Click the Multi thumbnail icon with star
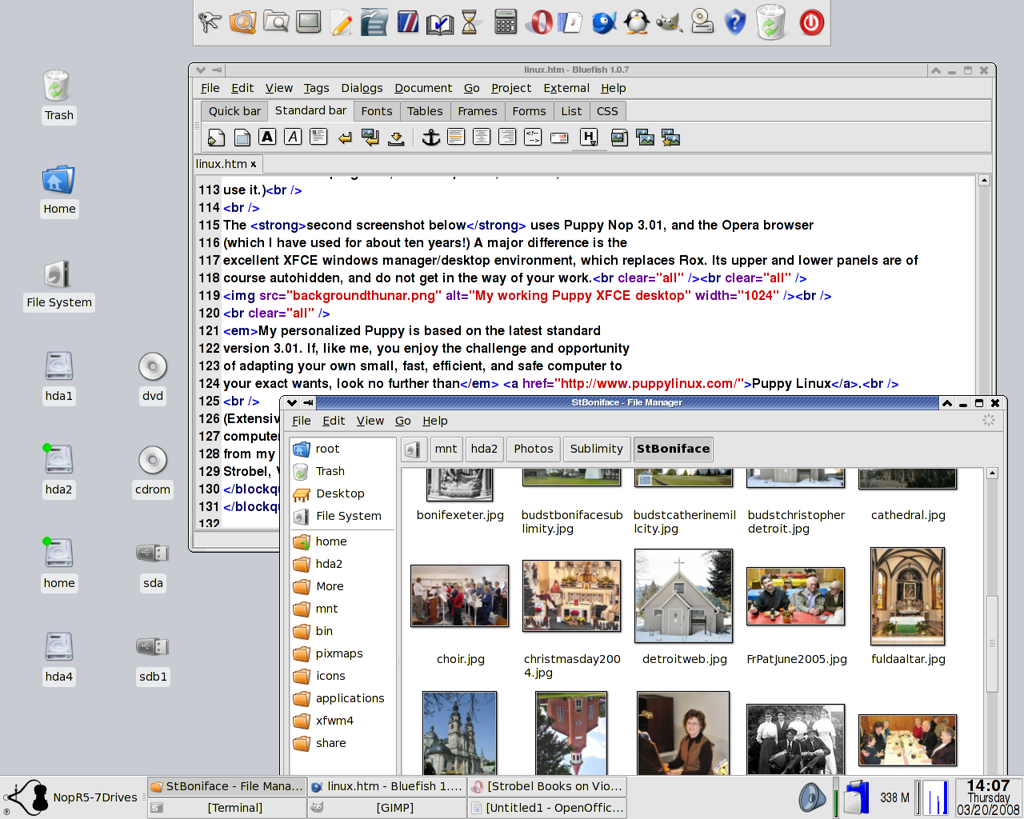The width and height of the screenshot is (1024, 819). (x=671, y=138)
